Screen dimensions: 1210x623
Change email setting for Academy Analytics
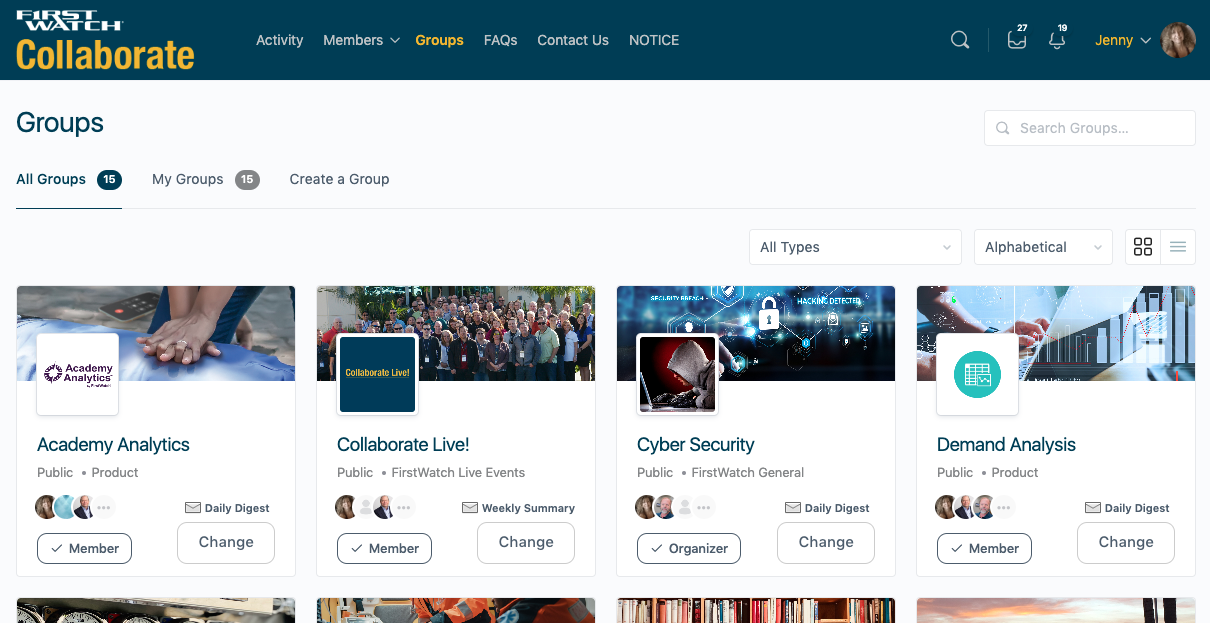click(226, 543)
